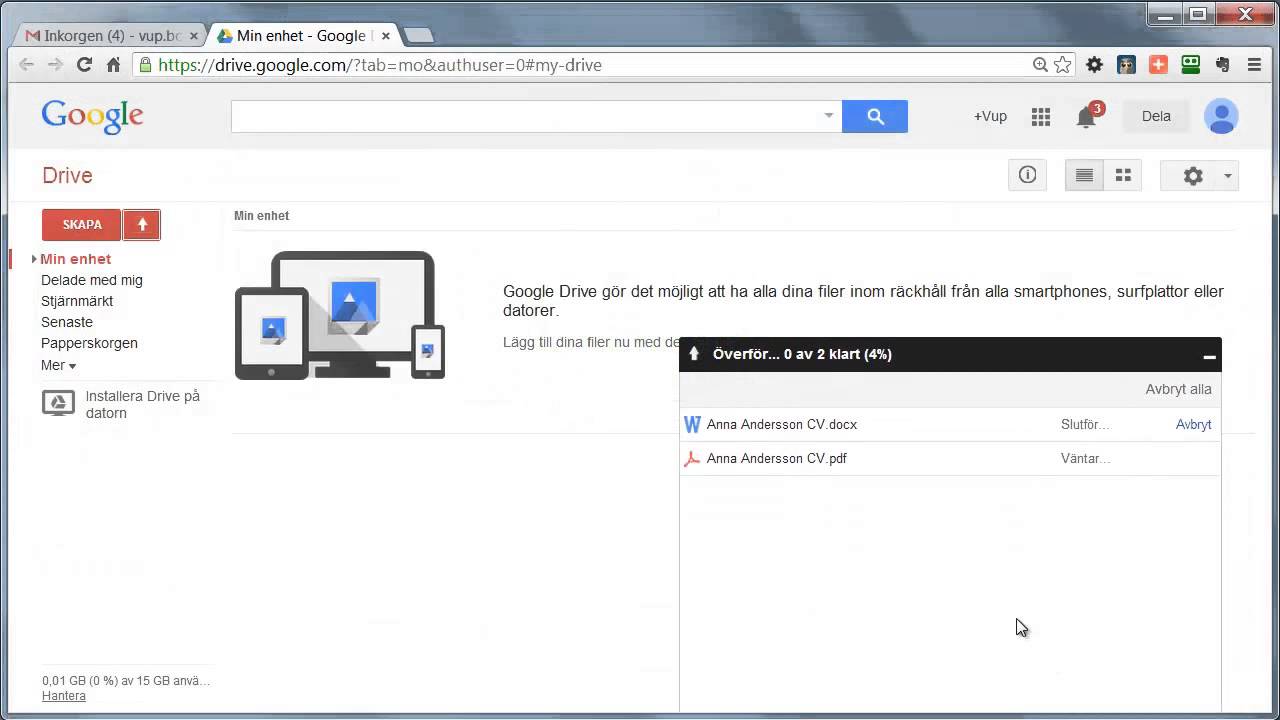Click the orange plus extension icon

point(1158,65)
